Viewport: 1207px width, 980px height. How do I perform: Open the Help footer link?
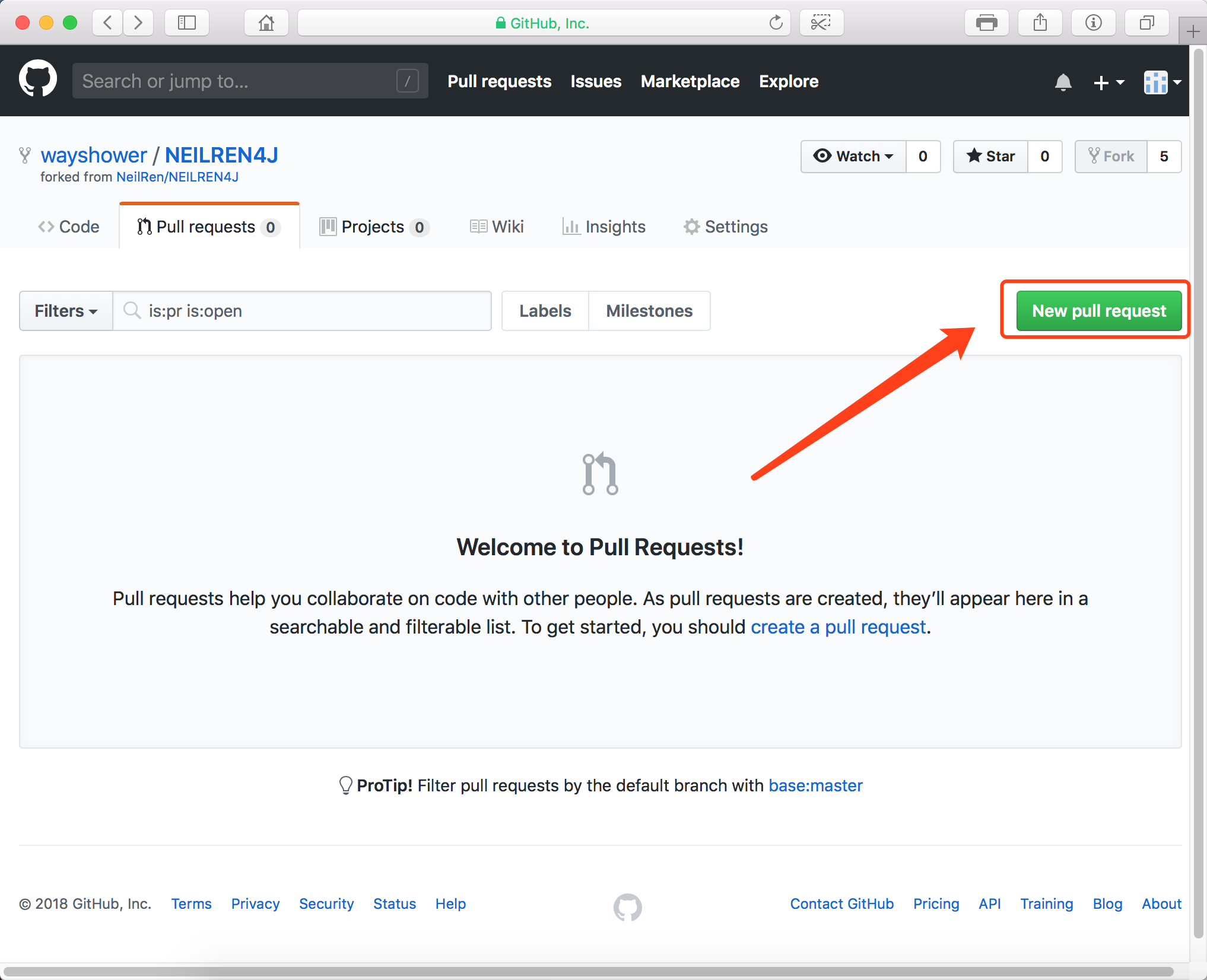450,903
